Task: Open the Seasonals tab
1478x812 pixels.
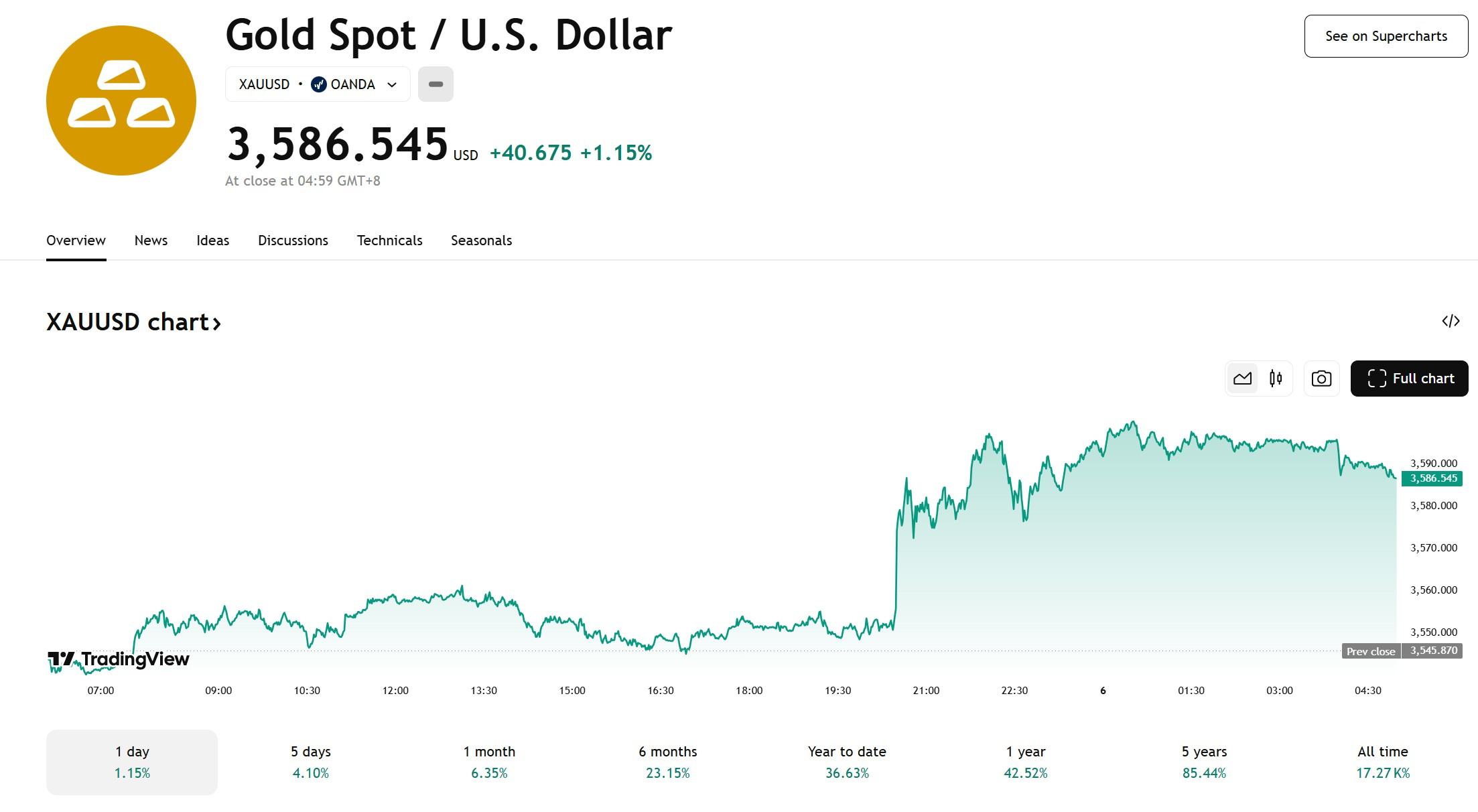Action: (x=481, y=241)
